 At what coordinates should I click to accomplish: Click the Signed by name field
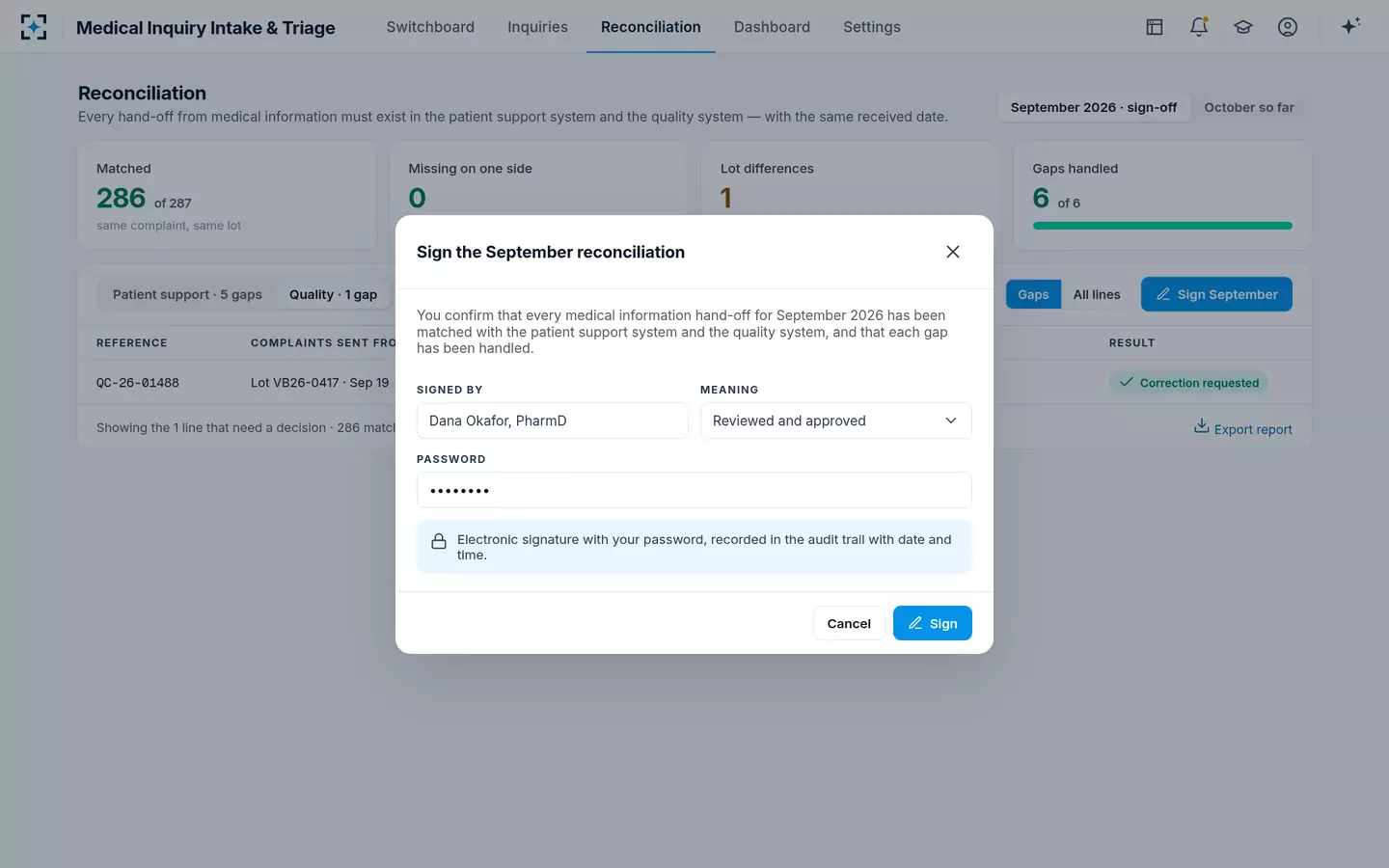pyautogui.click(x=553, y=420)
